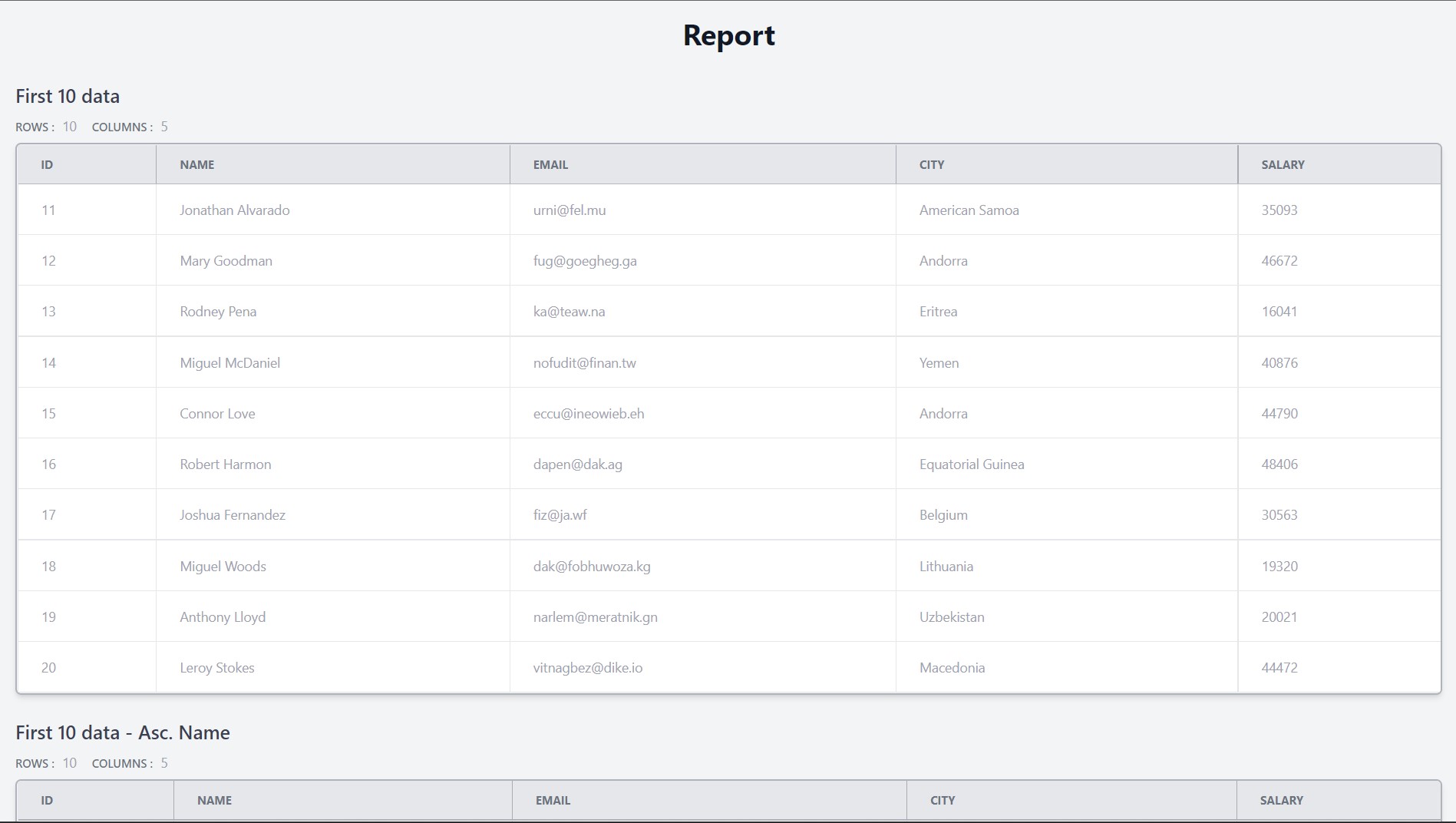
Task: Click the 'First 10 data - Asc. Name' heading
Action: [123, 732]
